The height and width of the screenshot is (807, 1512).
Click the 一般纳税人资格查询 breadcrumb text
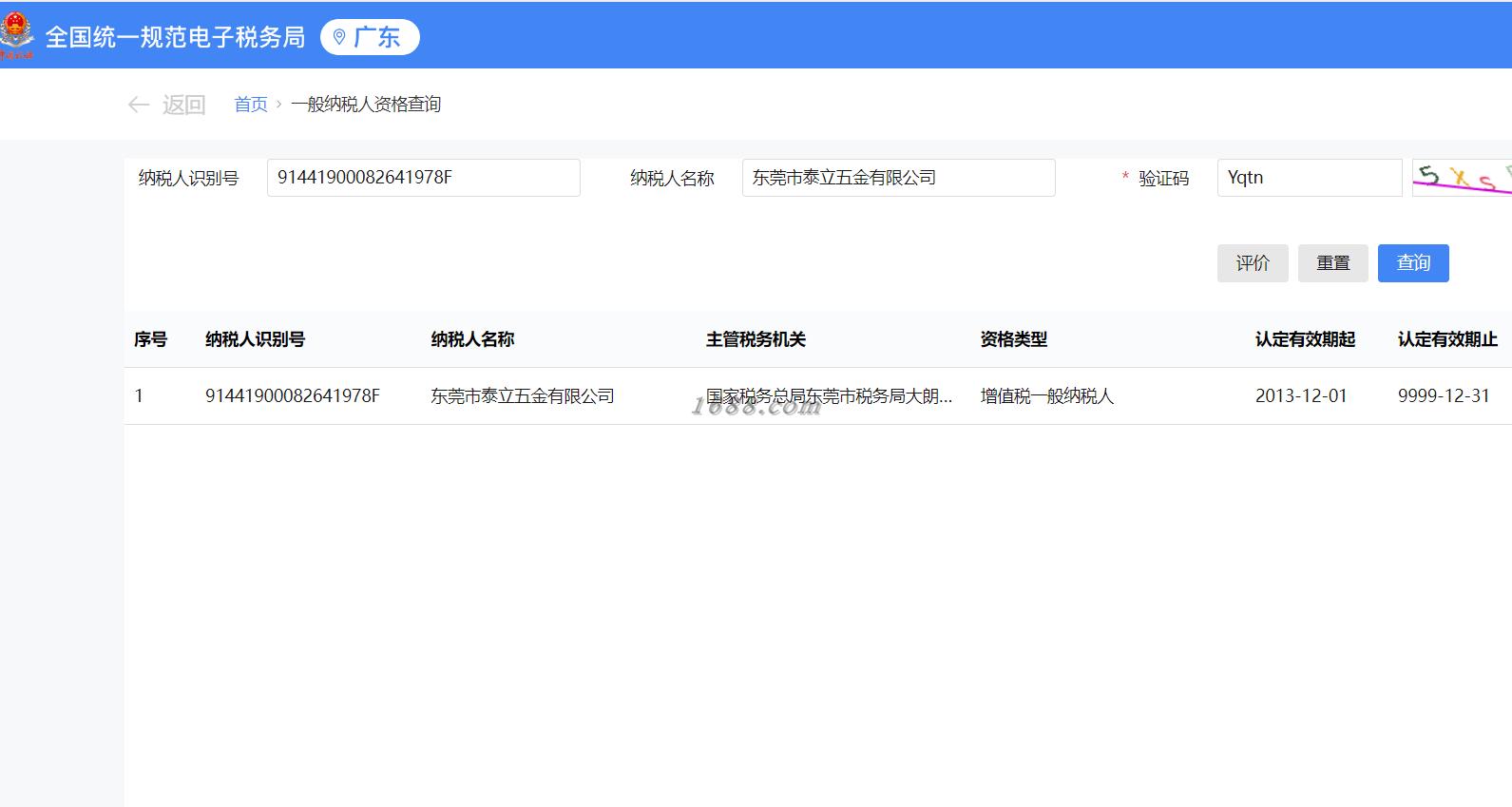(366, 105)
